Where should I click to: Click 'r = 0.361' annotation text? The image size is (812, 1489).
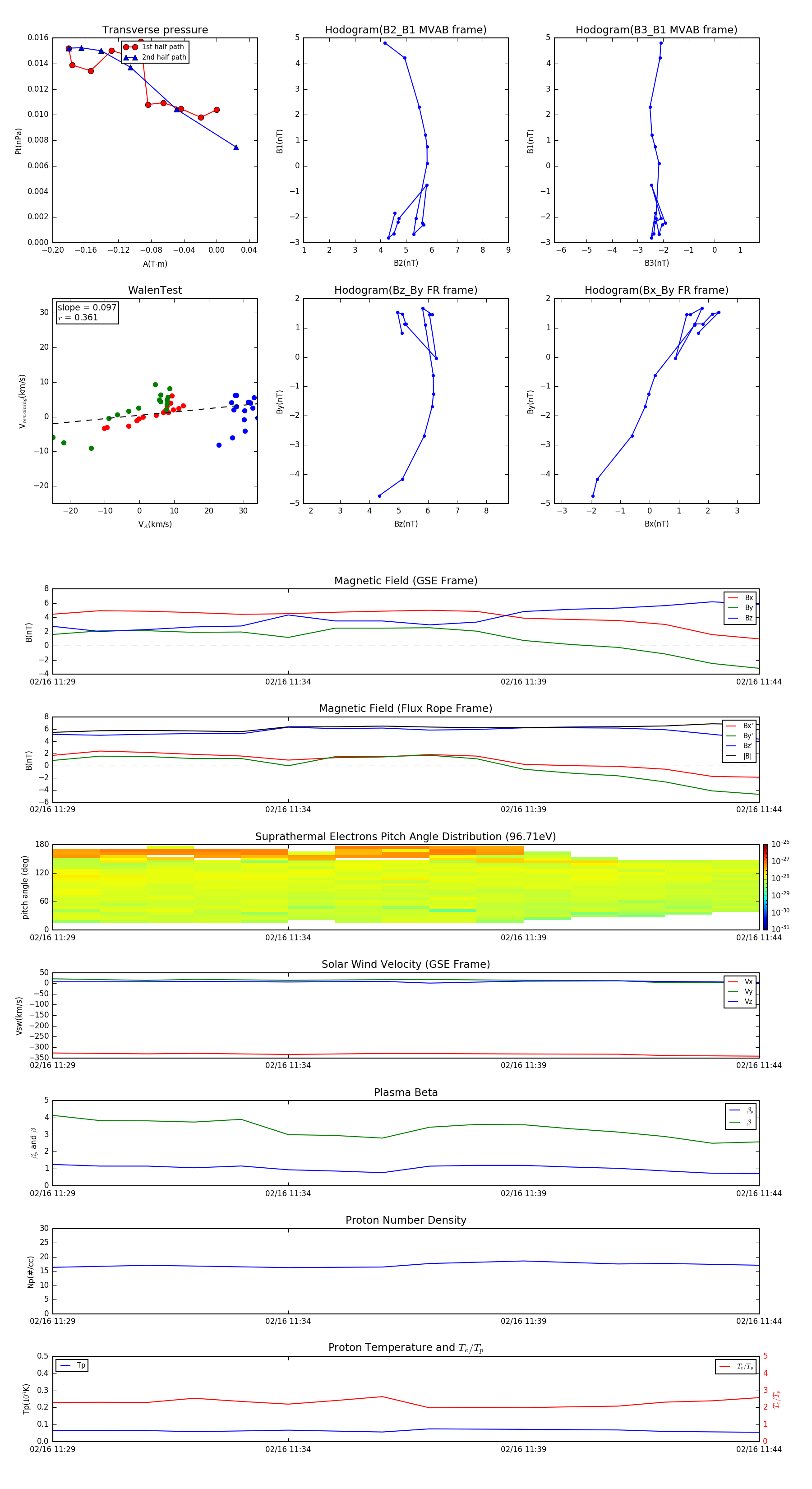78,317
